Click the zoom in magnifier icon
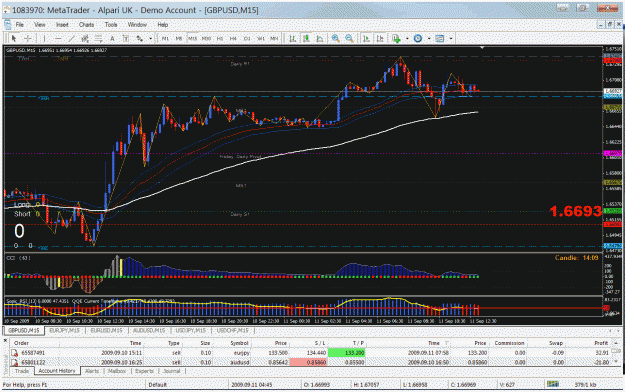 pos(336,39)
